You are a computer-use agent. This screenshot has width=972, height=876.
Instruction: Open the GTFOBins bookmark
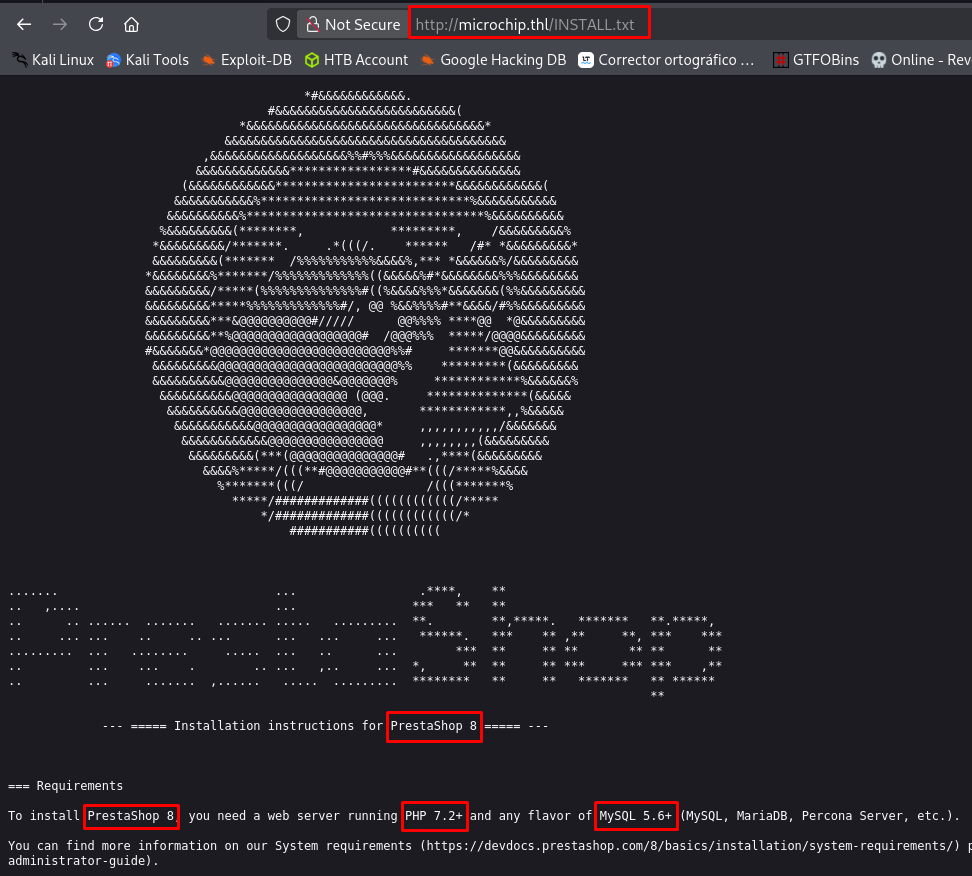[x=815, y=60]
